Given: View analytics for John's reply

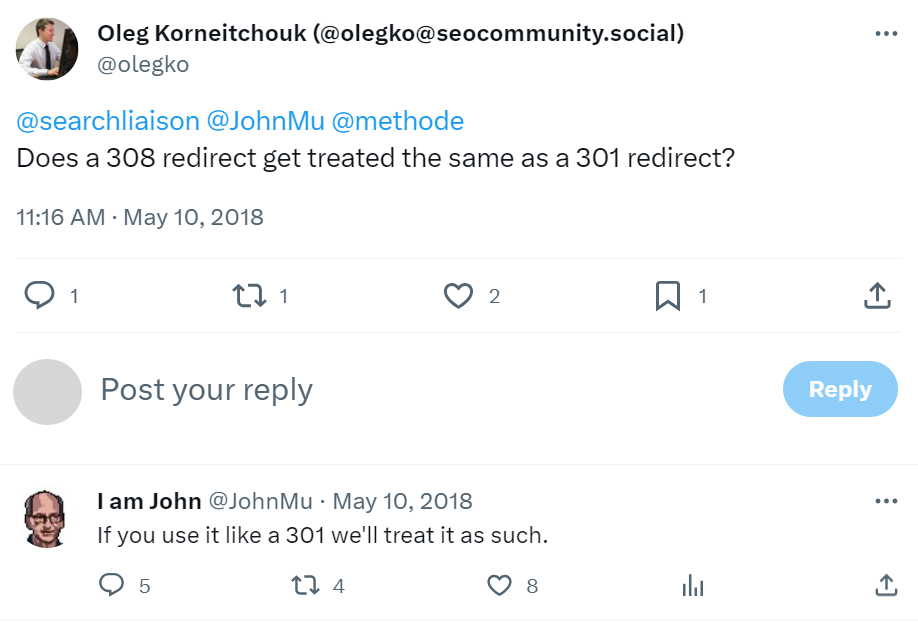Looking at the screenshot, I should (693, 586).
